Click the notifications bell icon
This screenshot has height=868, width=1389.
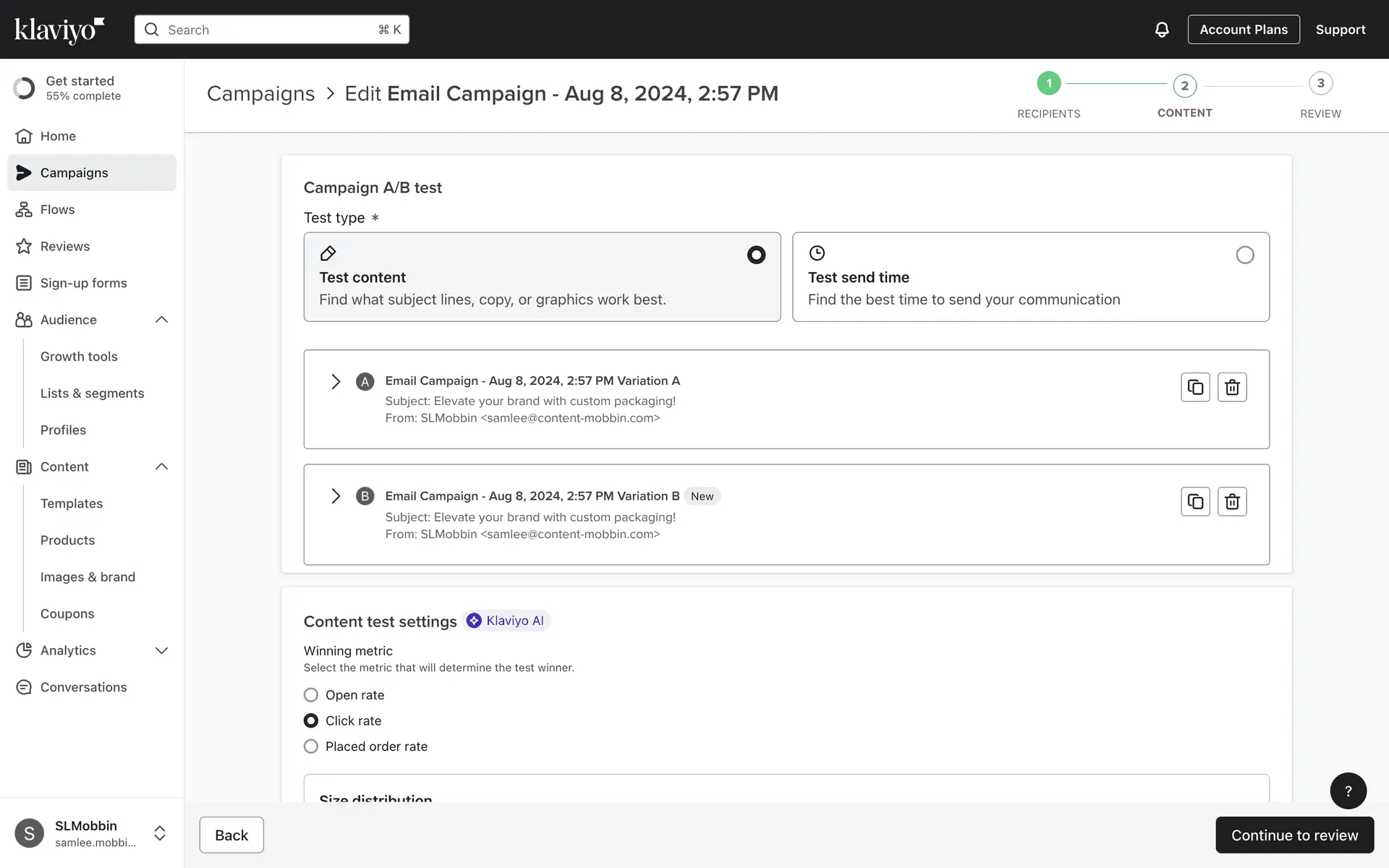[x=1161, y=30]
